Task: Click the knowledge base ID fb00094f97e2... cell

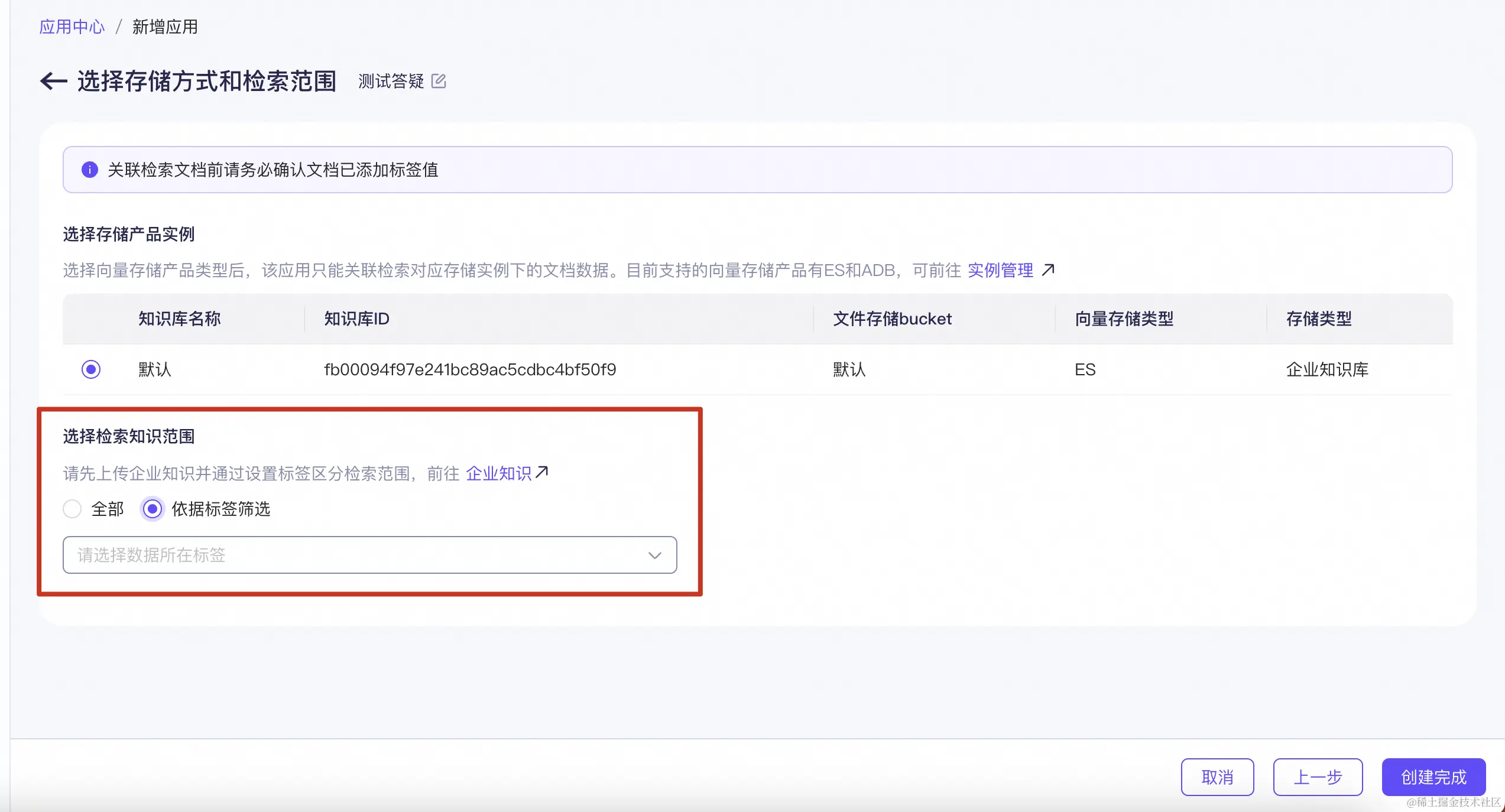Action: [470, 370]
